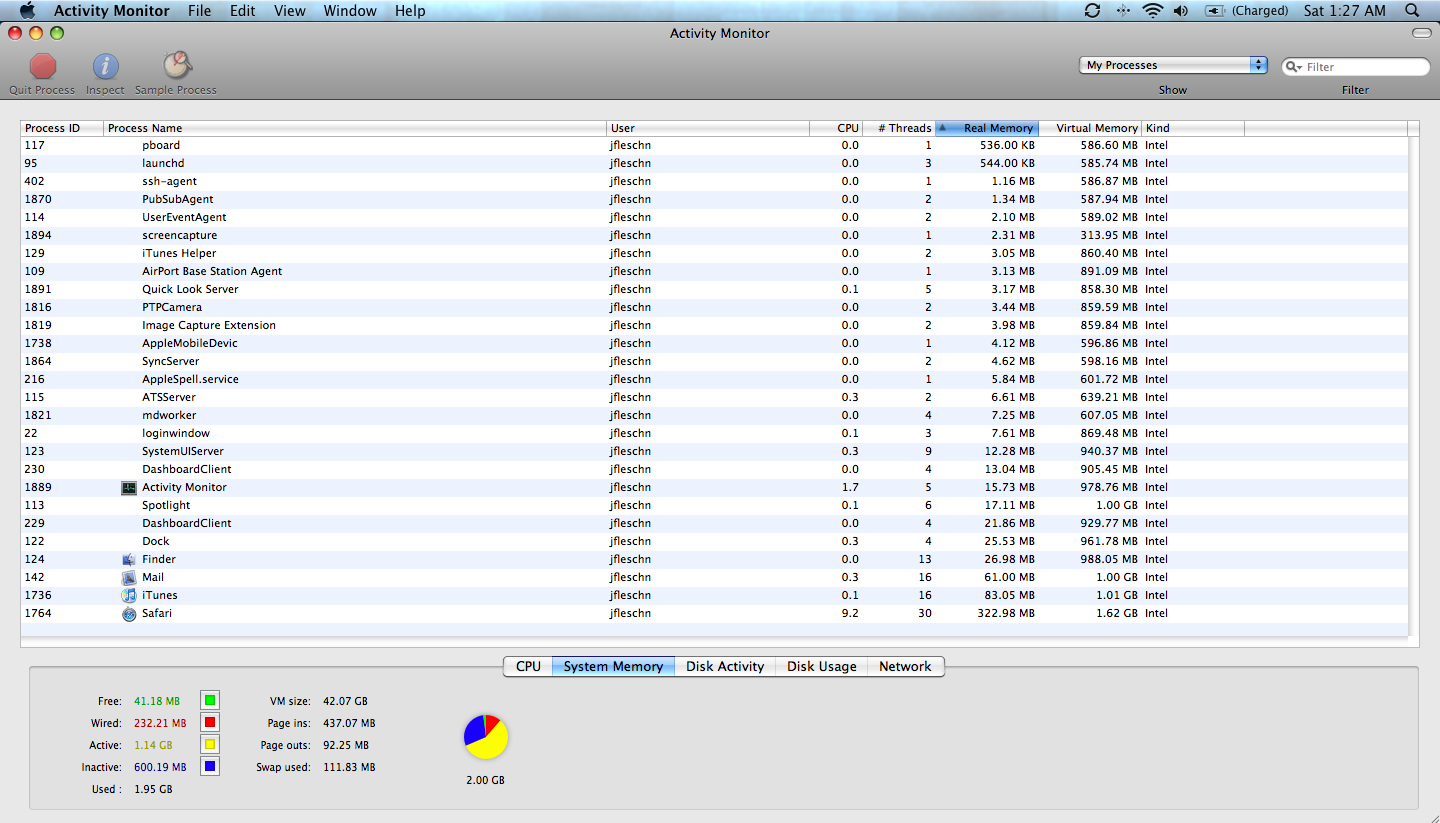This screenshot has height=823, width=1440.
Task: Open the Window menu
Action: click(350, 11)
